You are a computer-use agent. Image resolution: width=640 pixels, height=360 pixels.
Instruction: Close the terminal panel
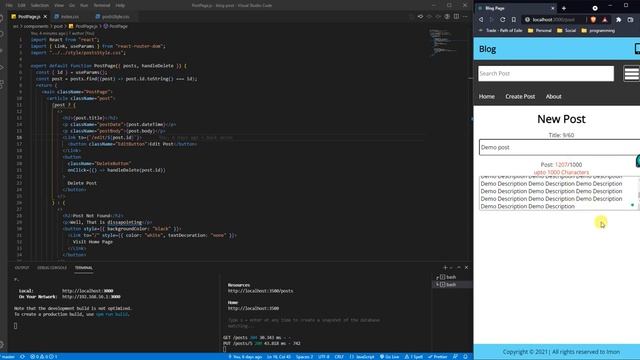(466, 268)
